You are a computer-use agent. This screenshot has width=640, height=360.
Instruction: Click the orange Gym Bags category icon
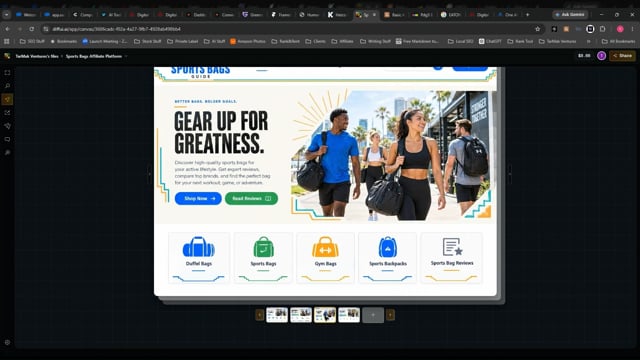(325, 247)
